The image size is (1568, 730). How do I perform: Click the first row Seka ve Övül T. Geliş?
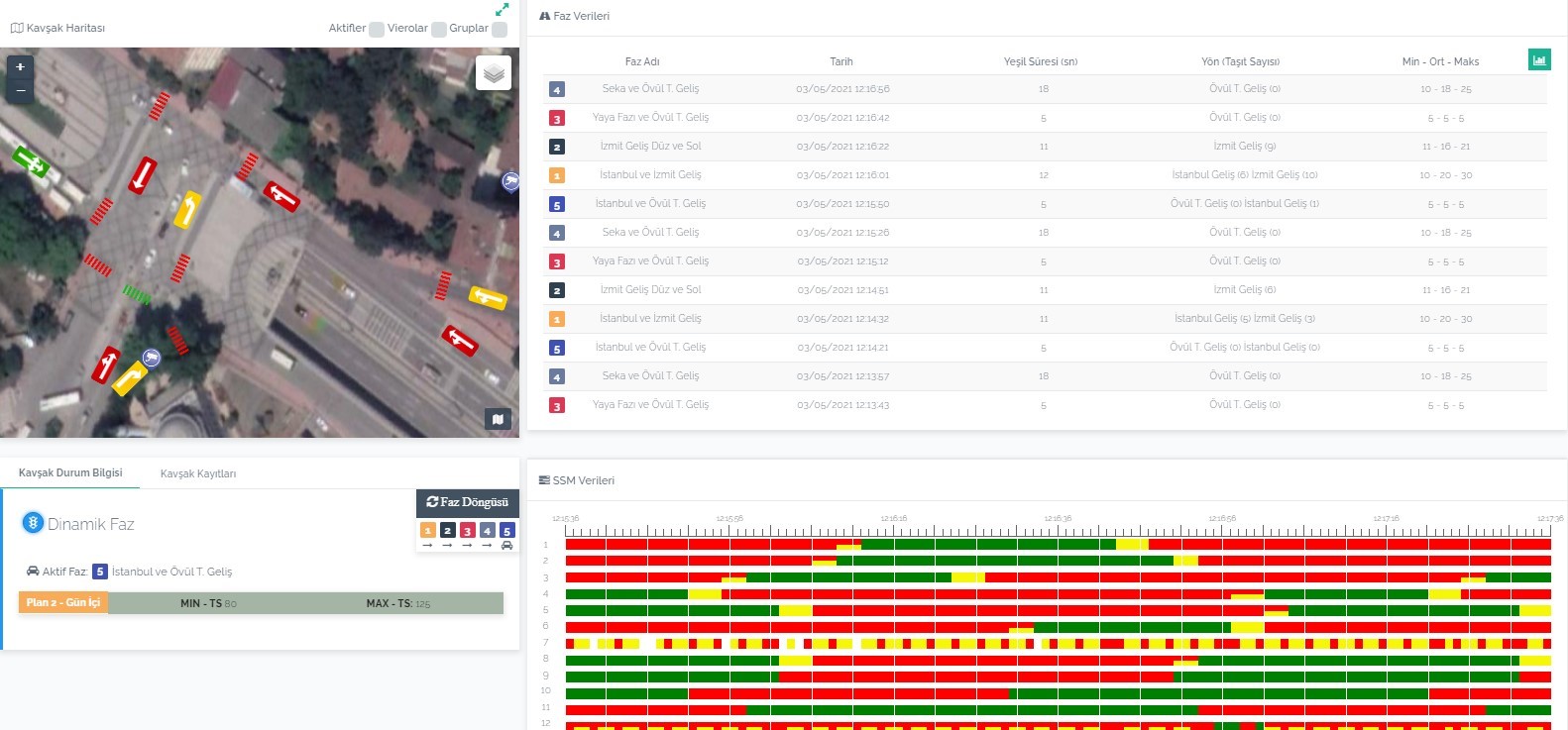click(x=650, y=89)
